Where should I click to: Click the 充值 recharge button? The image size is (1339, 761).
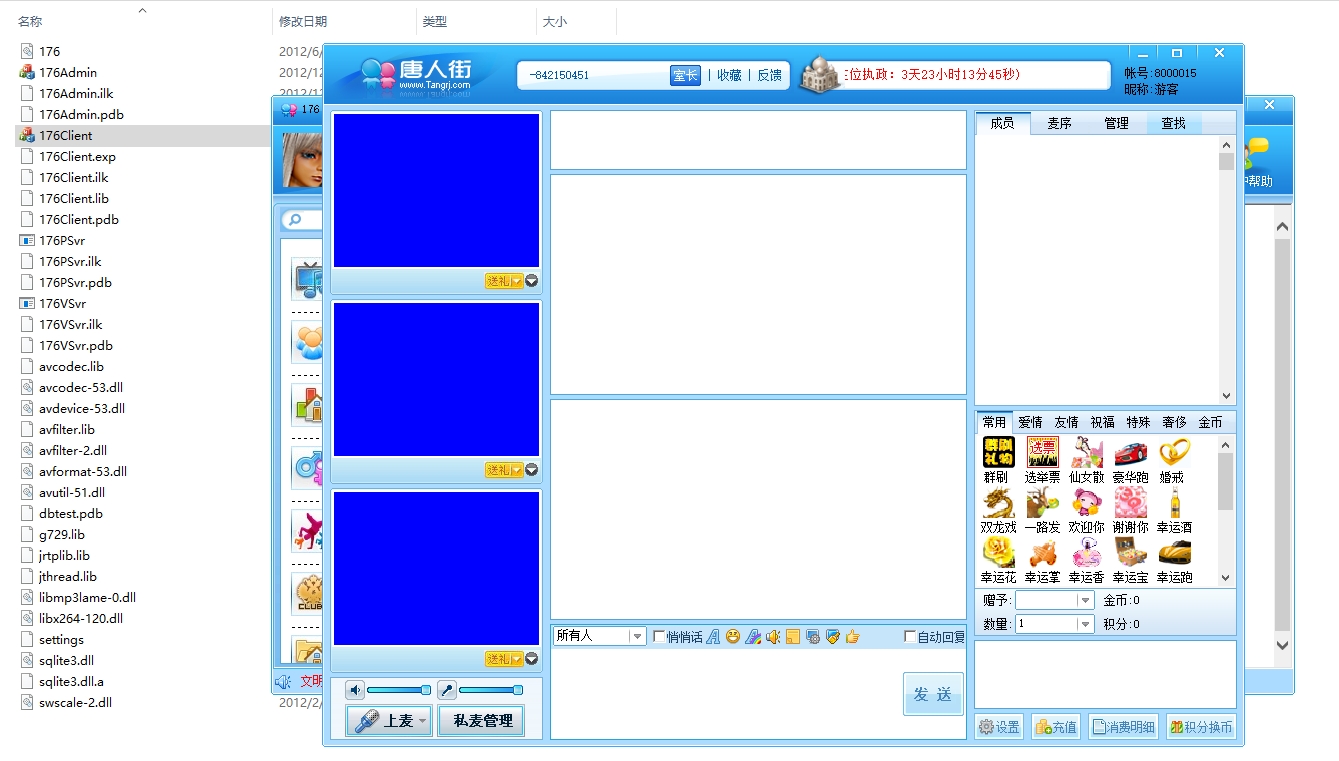tap(1055, 727)
